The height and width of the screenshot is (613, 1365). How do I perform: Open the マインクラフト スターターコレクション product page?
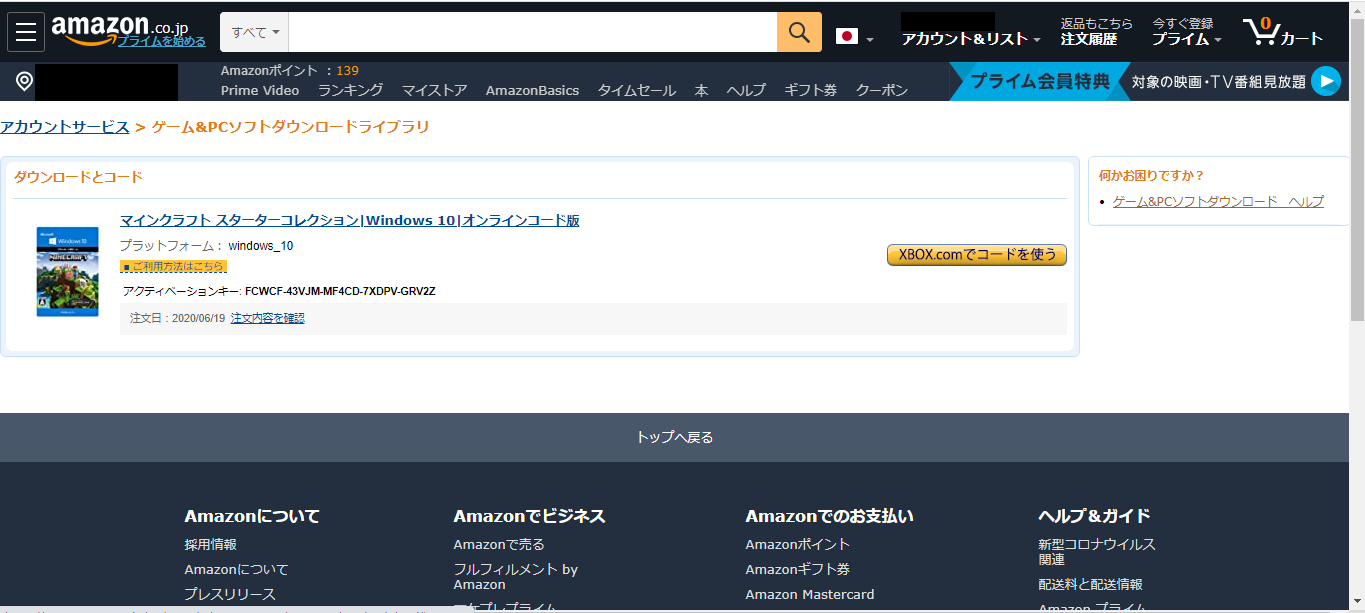[x=352, y=220]
